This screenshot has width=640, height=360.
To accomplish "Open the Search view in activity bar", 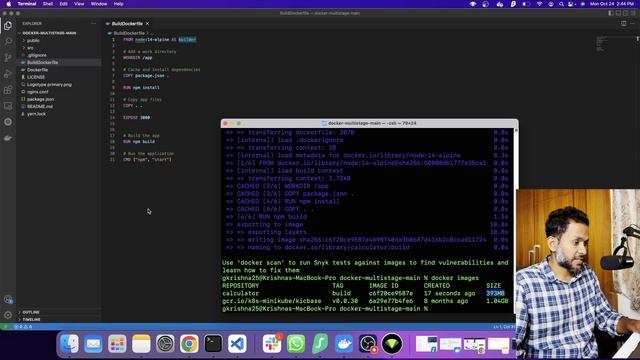I will click(x=8, y=42).
